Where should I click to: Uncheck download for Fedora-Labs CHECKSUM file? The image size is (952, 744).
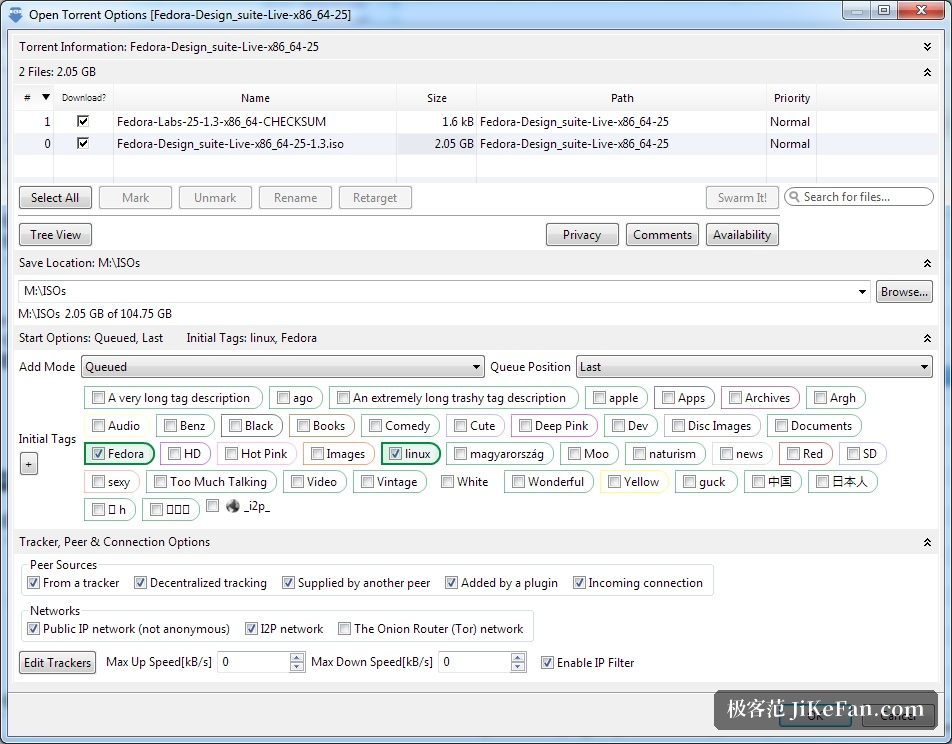83,121
